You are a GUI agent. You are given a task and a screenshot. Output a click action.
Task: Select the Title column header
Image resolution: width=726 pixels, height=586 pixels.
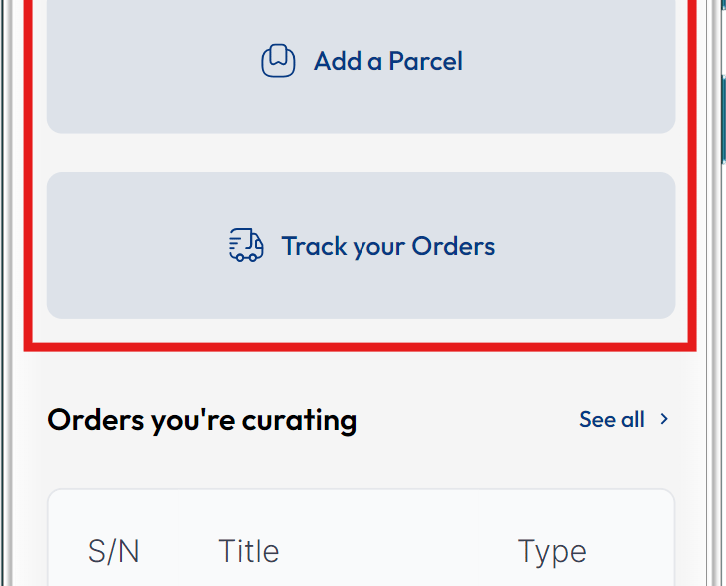[x=248, y=551]
